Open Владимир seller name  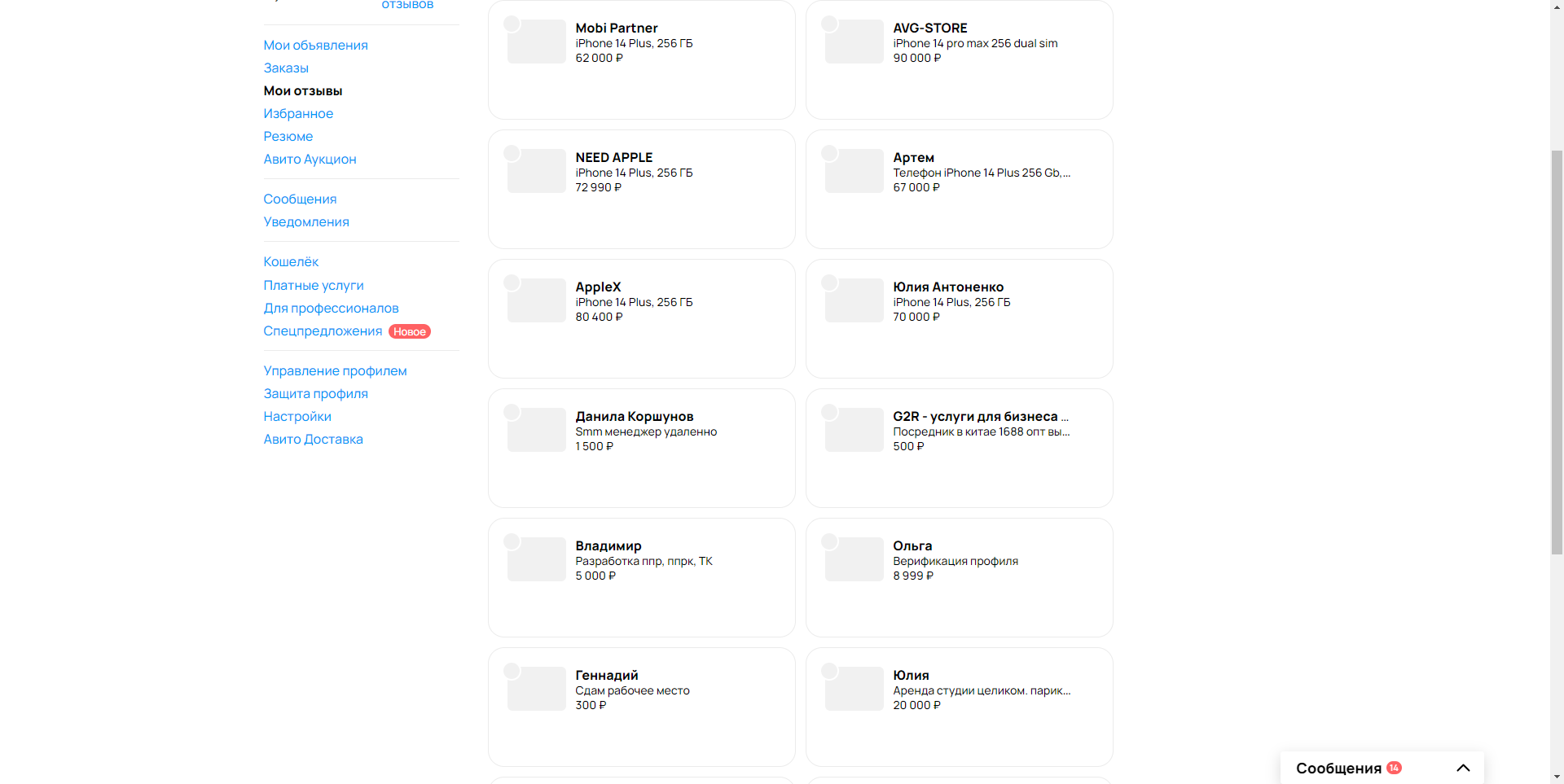608,545
